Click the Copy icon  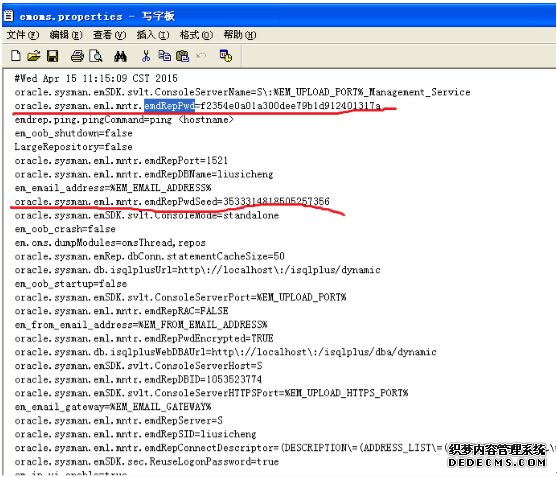pos(164,56)
